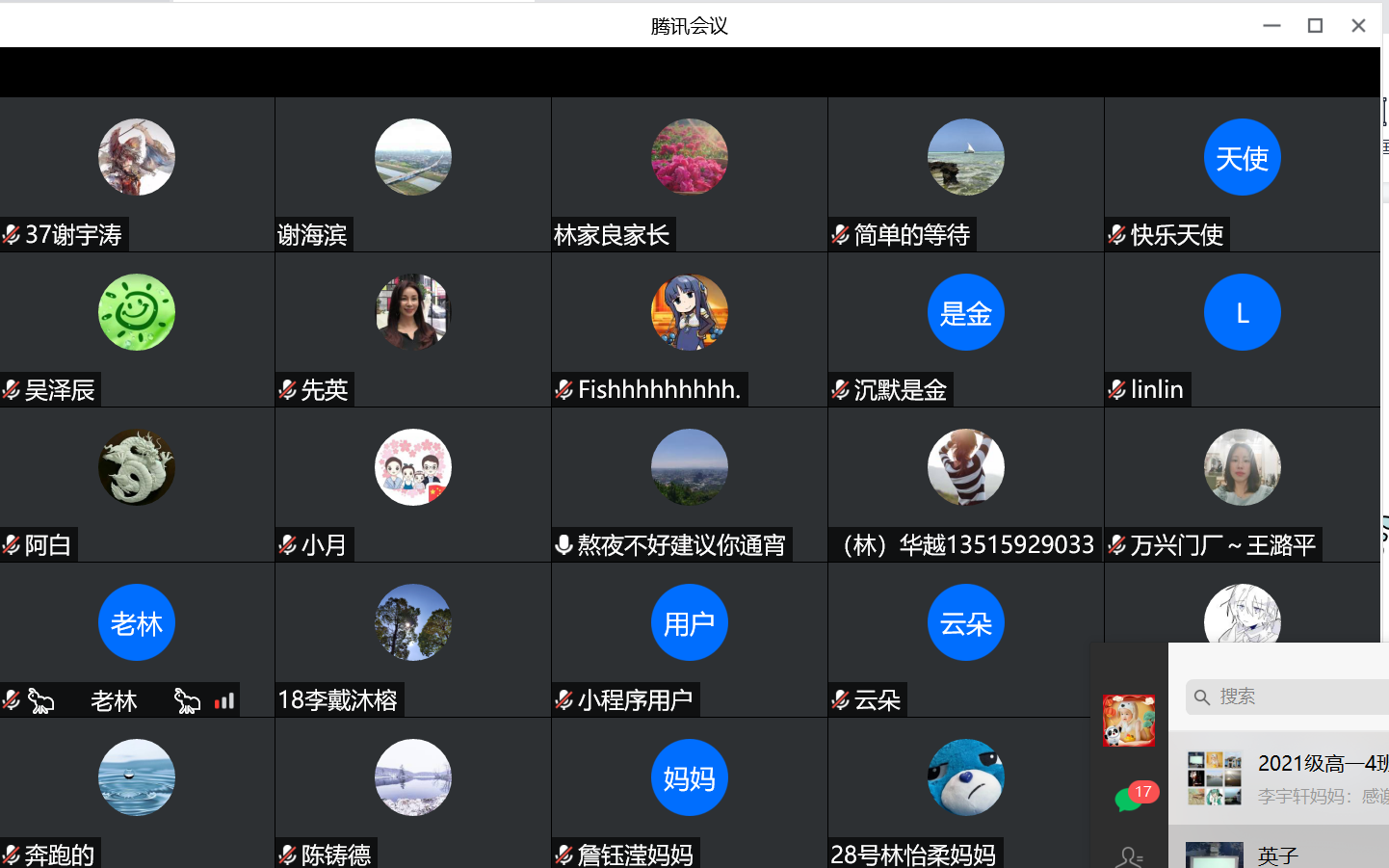Open WeChat chats icon with 17 badge
Screen dimensions: 1389x868
[1129, 798]
